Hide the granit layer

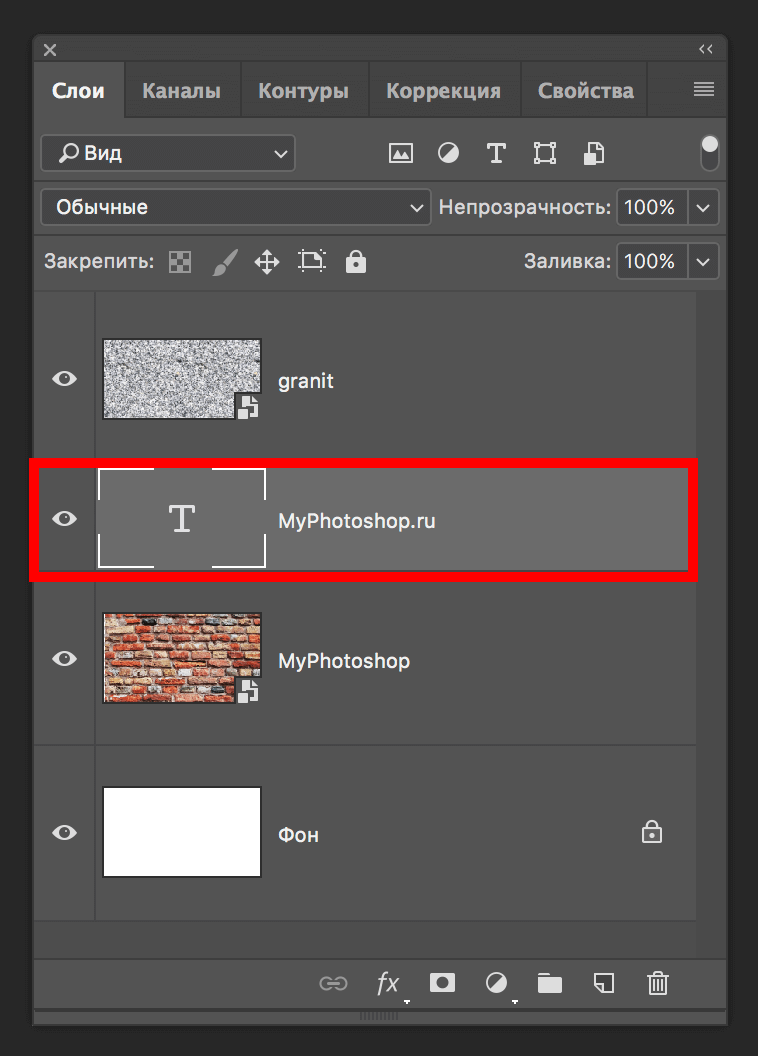pos(64,379)
